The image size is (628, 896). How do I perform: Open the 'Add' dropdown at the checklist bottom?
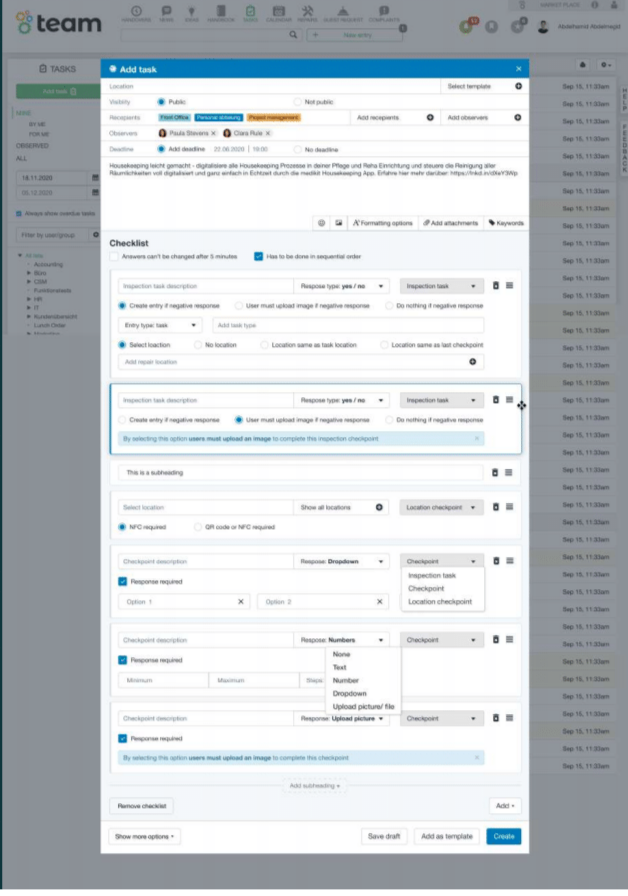point(505,806)
